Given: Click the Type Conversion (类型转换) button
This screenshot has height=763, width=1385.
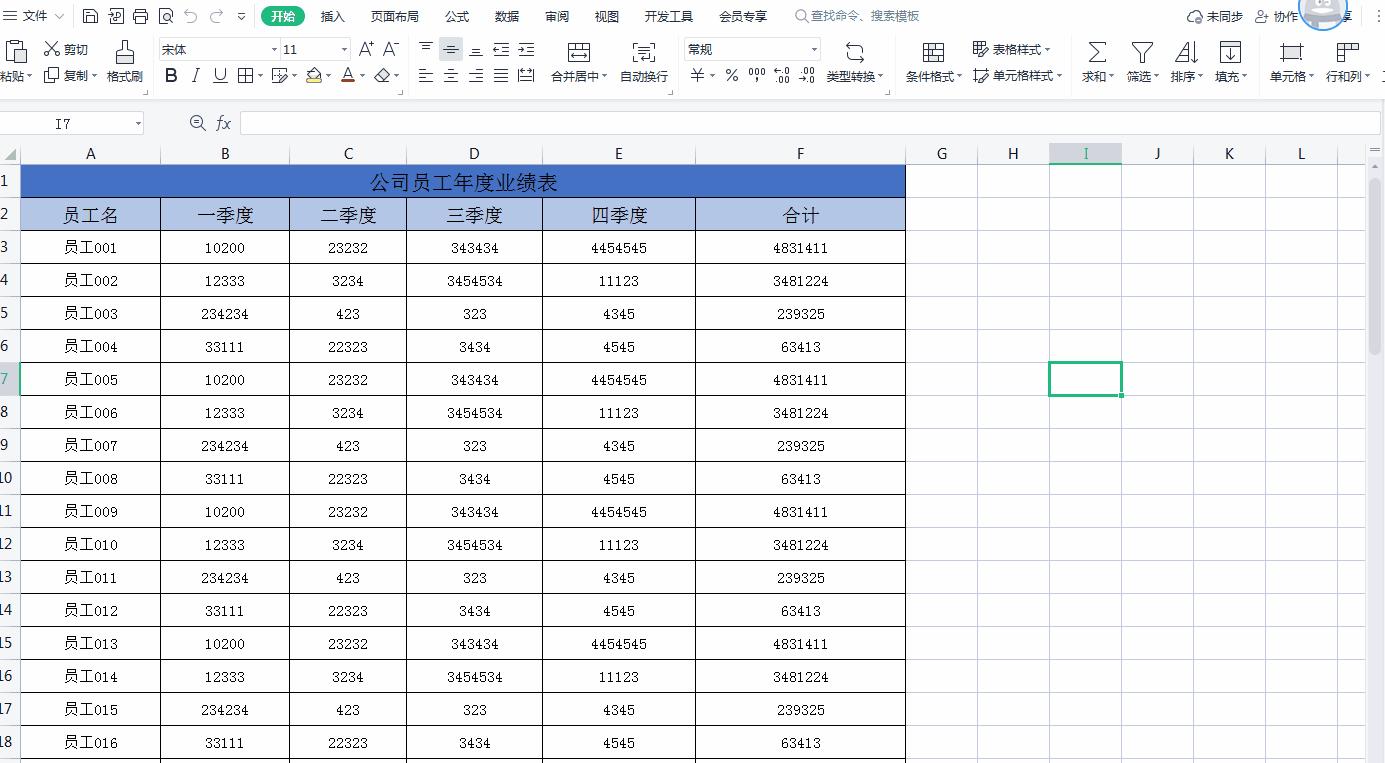Looking at the screenshot, I should [856, 61].
